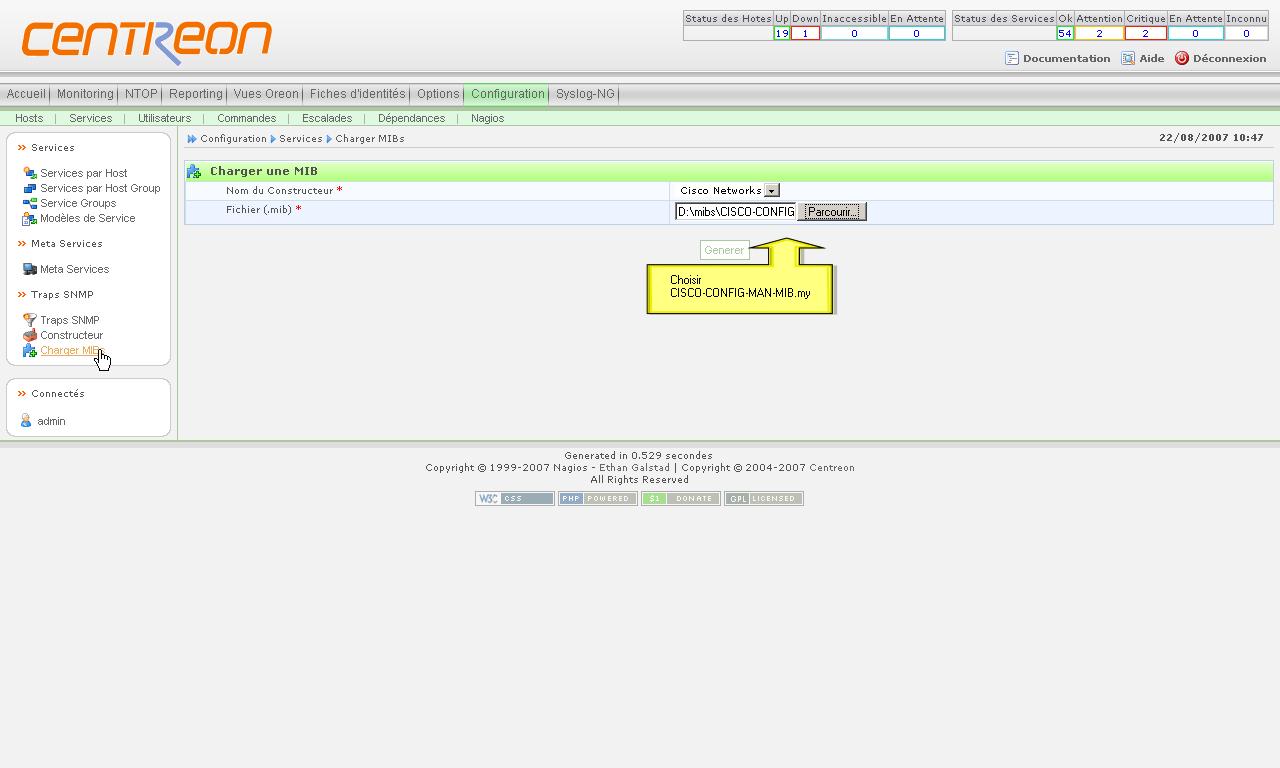
Task: Click the Parcourir... browse button
Action: pyautogui.click(x=832, y=212)
